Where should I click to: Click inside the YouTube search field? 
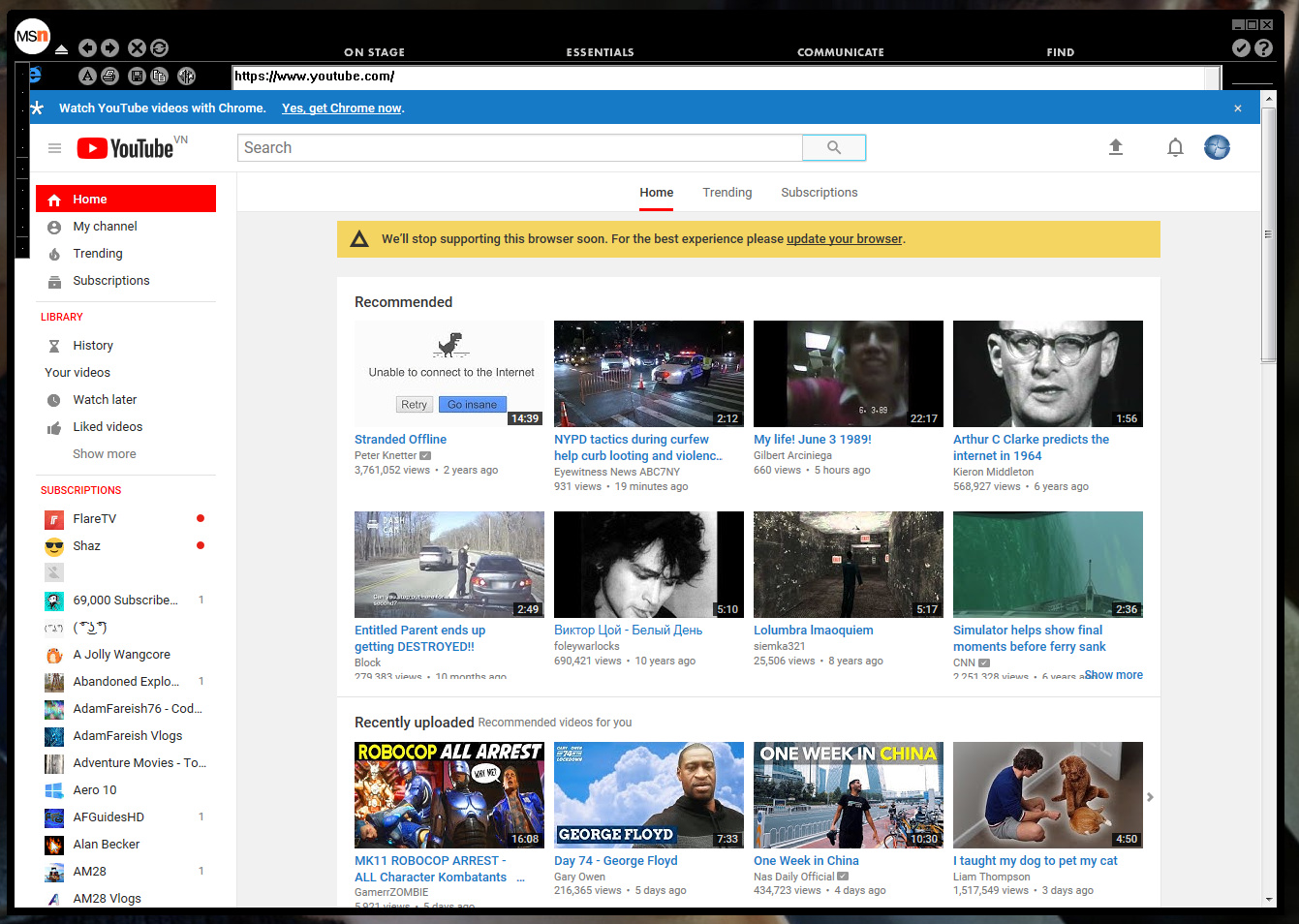click(x=520, y=147)
